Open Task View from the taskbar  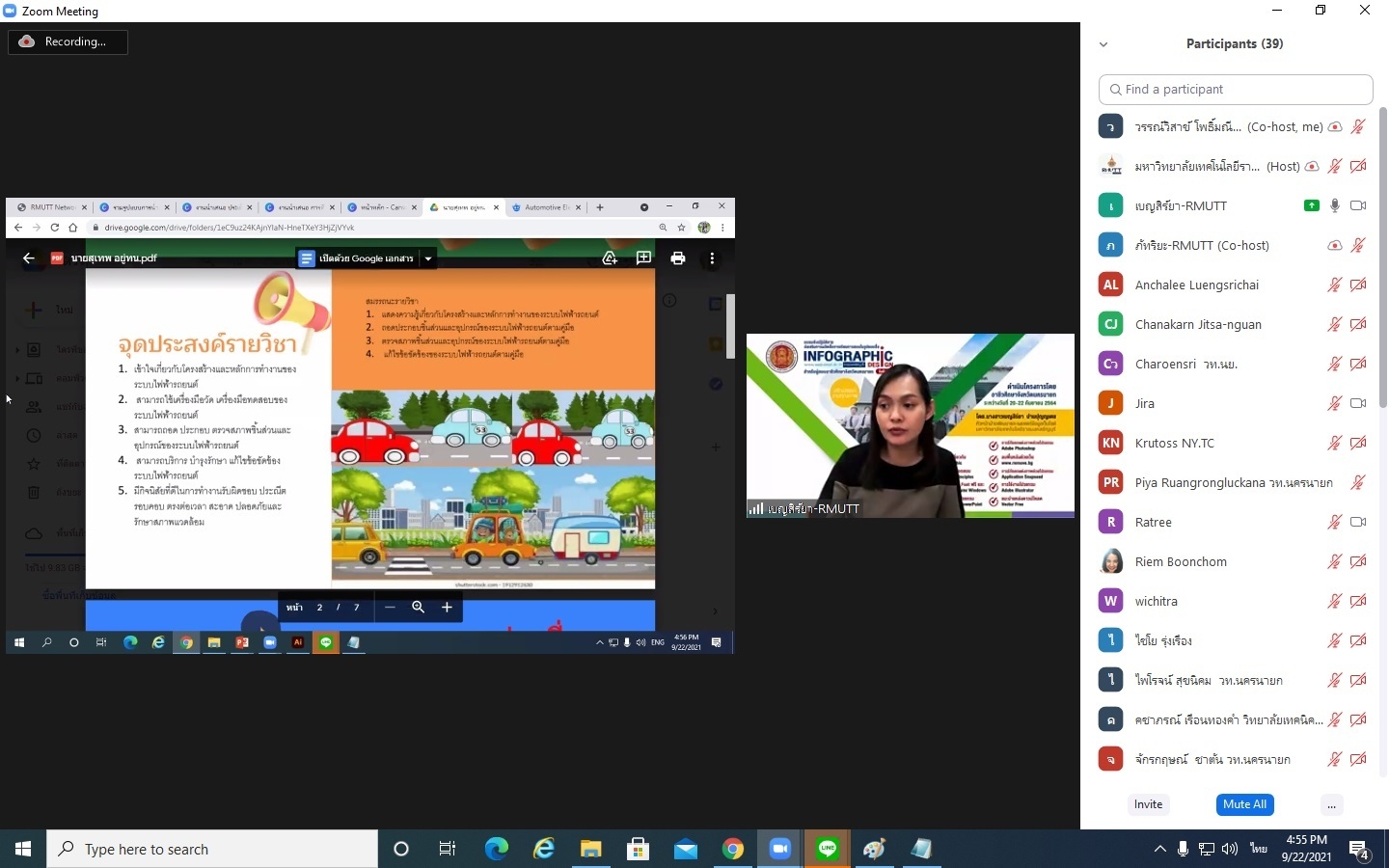coord(448,849)
